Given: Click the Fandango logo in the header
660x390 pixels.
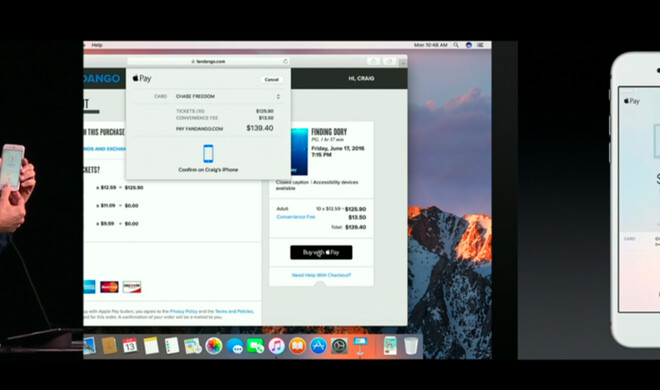Looking at the screenshot, I should tap(101, 78).
